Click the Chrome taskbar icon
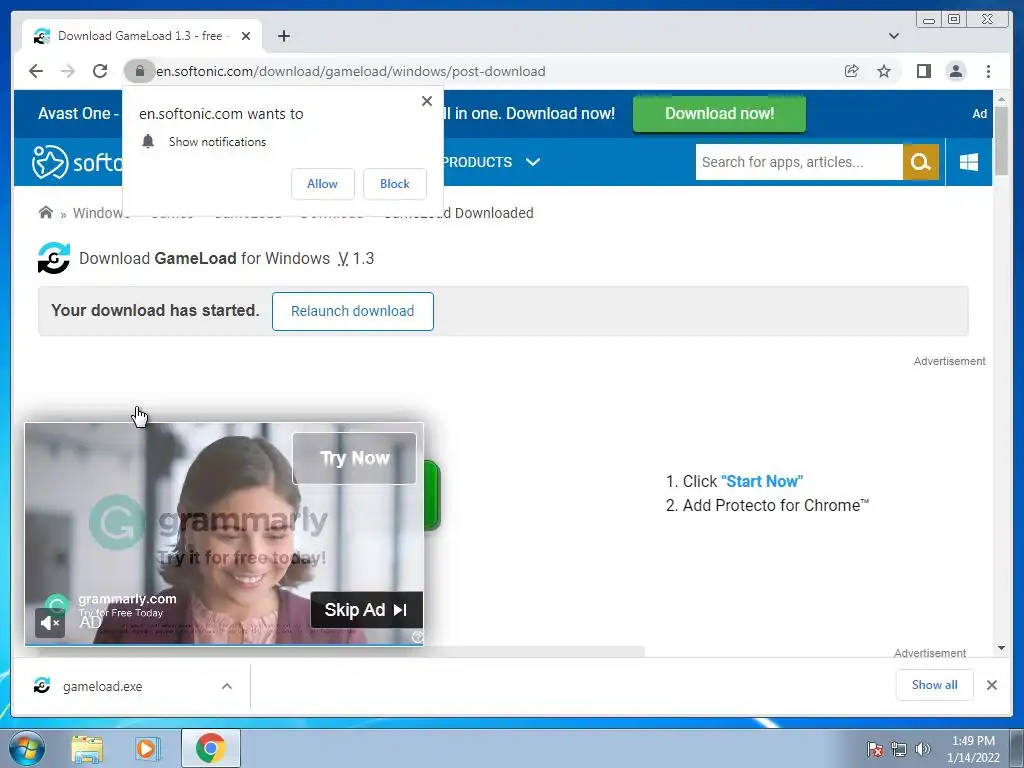This screenshot has height=768, width=1024. (x=210, y=748)
